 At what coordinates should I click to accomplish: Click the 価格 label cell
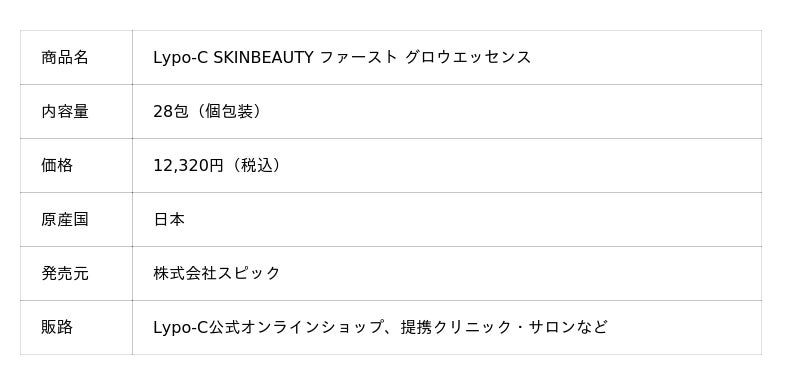coord(77,166)
